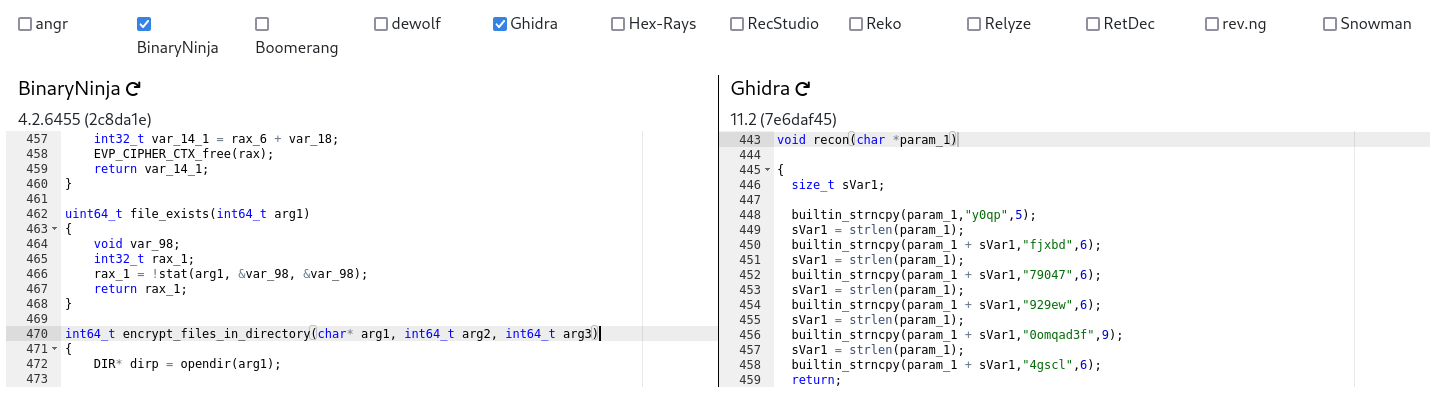Enable the RecStudio decompiler checkbox

(x=737, y=24)
